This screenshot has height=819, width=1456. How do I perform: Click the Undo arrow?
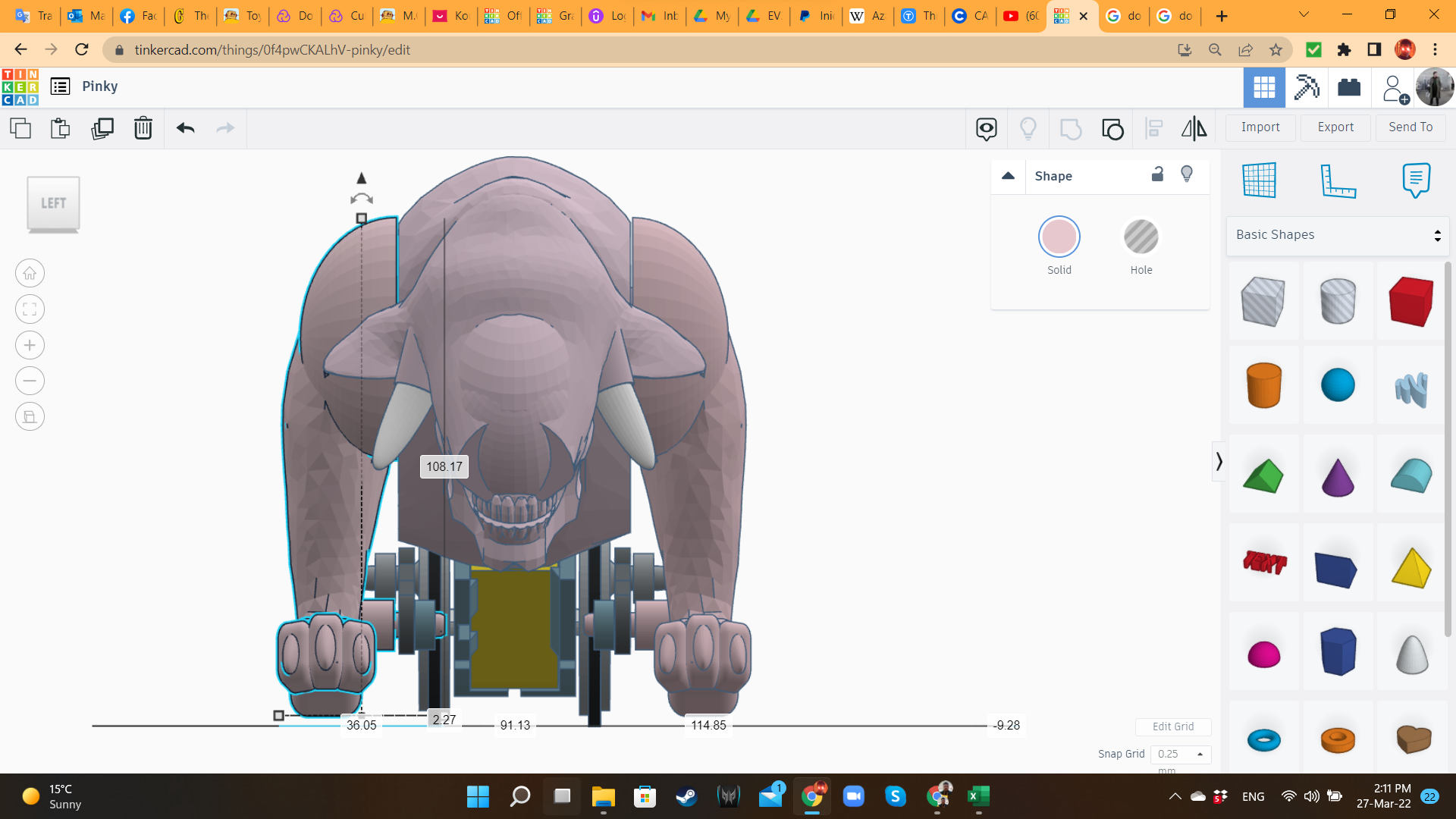(x=185, y=128)
